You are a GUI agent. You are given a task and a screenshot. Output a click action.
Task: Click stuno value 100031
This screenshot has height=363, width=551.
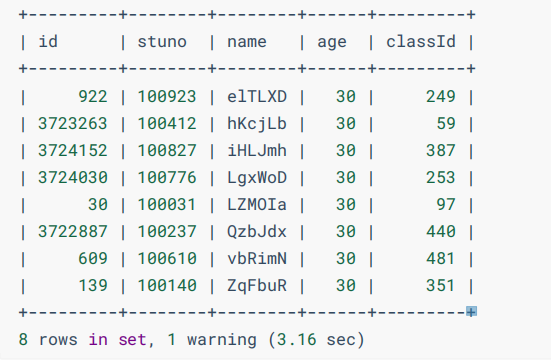click(167, 204)
